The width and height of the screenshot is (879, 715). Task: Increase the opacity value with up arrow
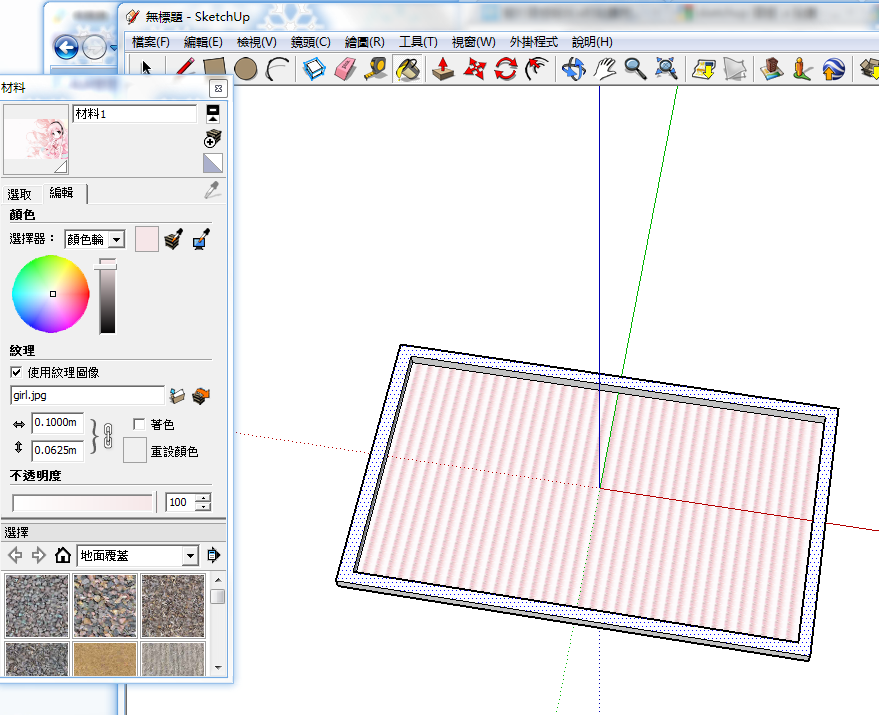click(205, 498)
